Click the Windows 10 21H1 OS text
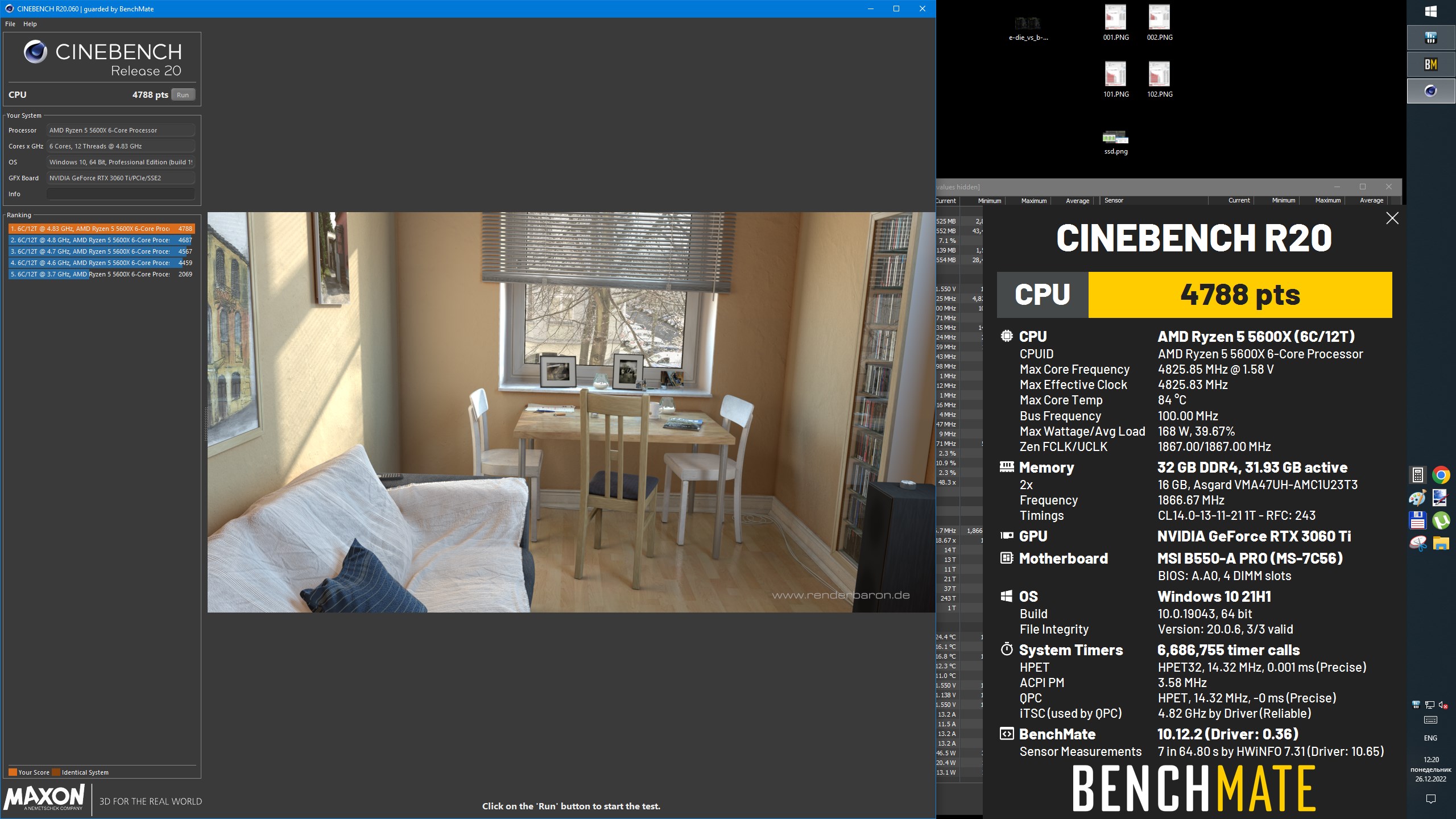1456x819 pixels. click(x=1214, y=597)
